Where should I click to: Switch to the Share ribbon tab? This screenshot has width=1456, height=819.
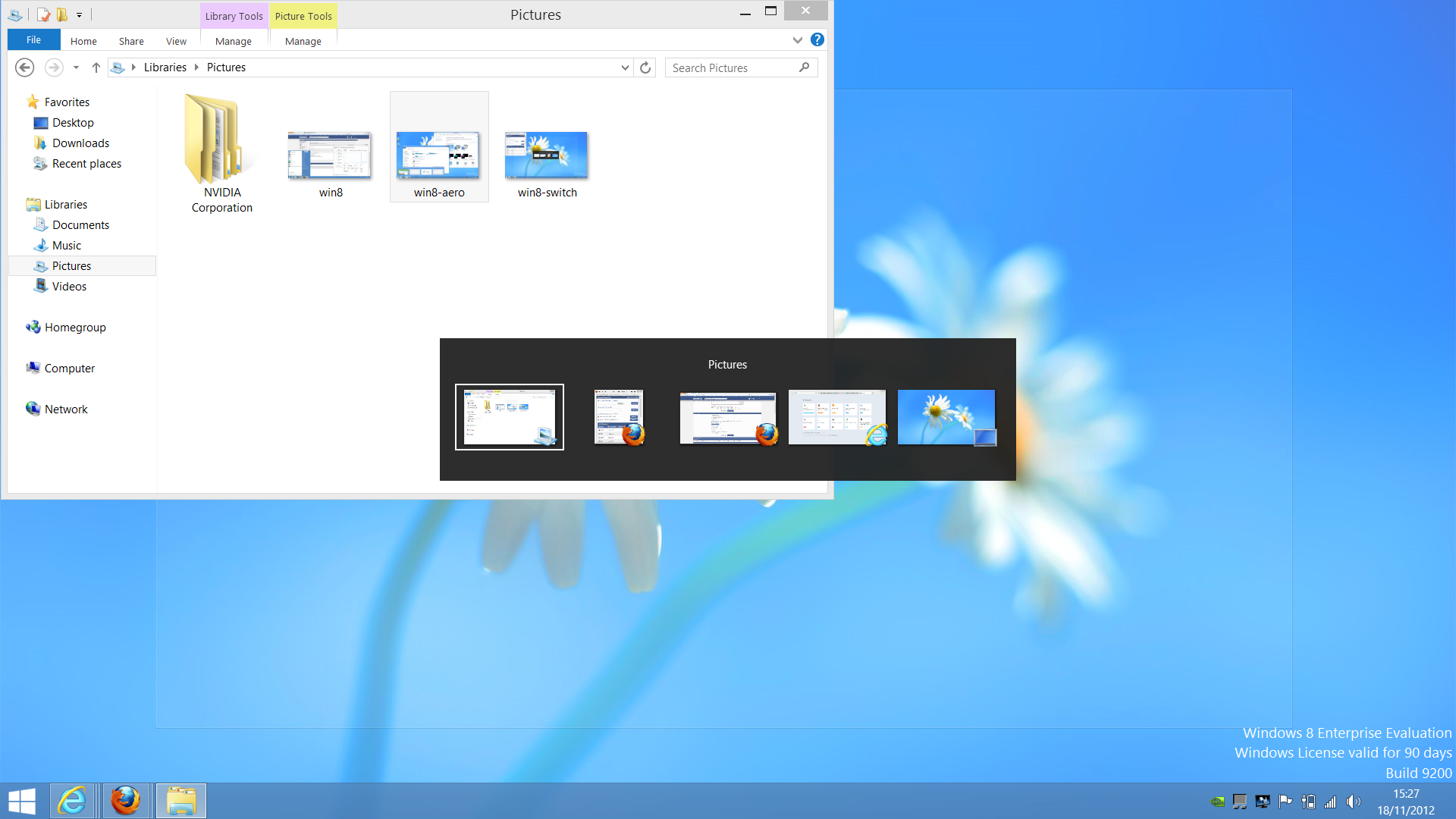[x=131, y=41]
